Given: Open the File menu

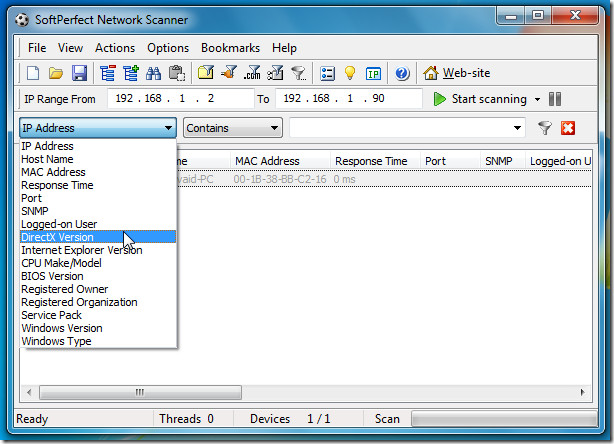Looking at the screenshot, I should pos(37,48).
